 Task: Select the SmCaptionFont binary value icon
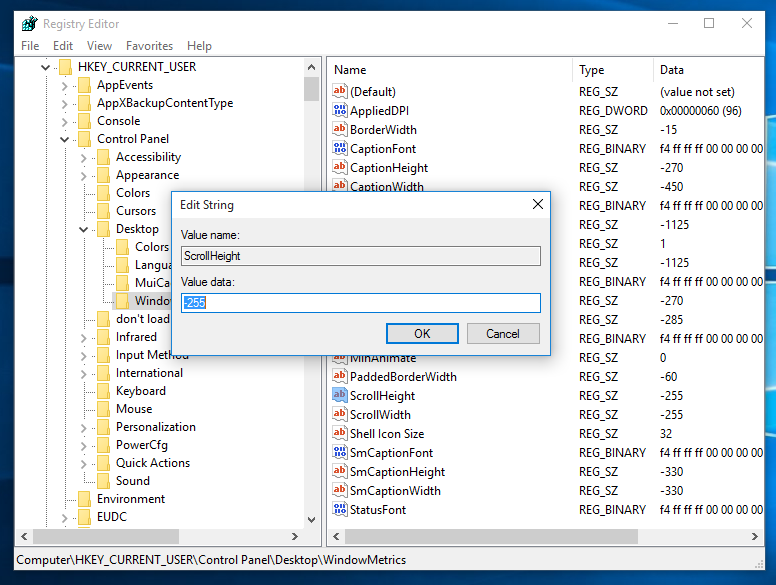point(340,452)
